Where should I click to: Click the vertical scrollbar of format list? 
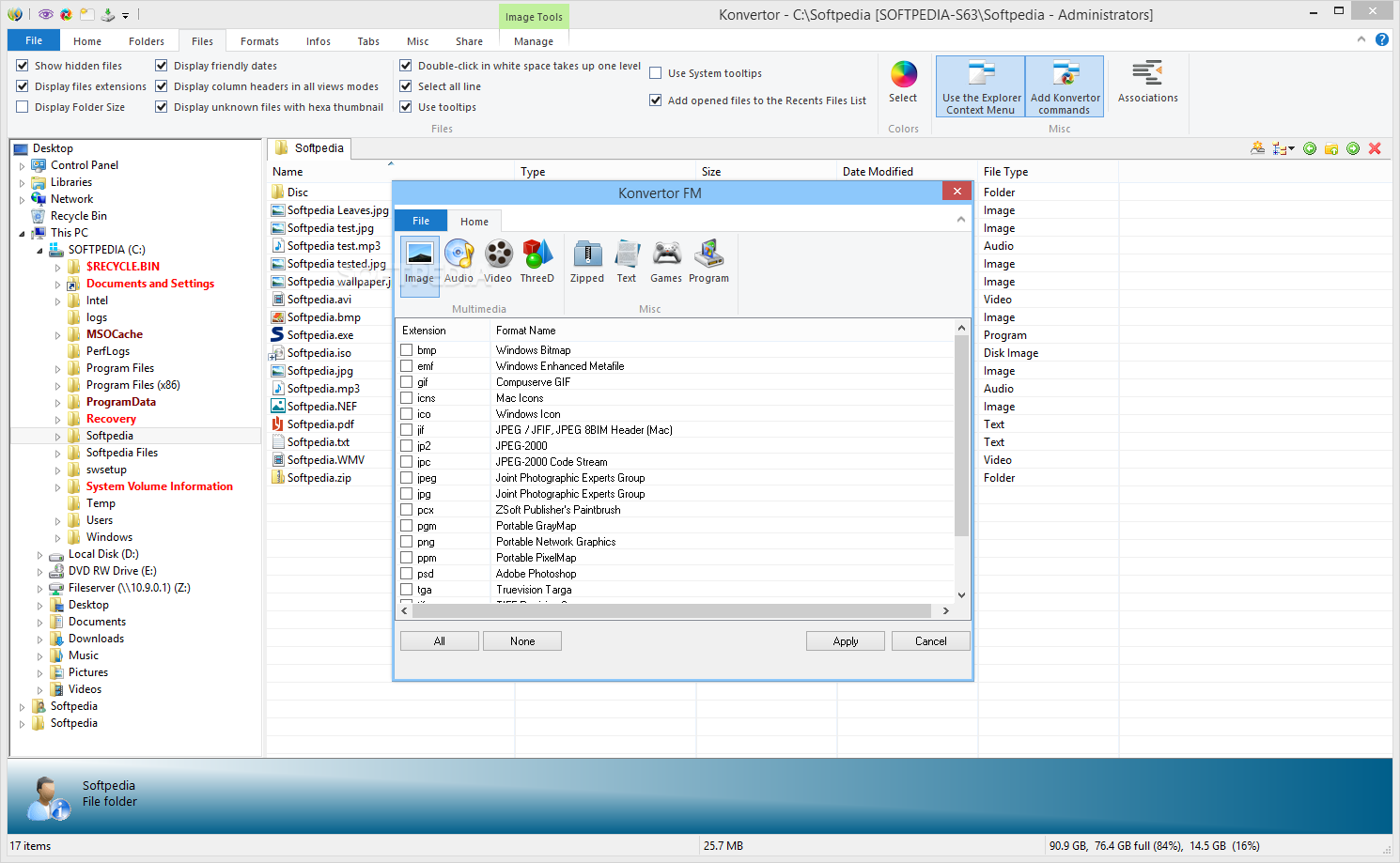(961, 435)
